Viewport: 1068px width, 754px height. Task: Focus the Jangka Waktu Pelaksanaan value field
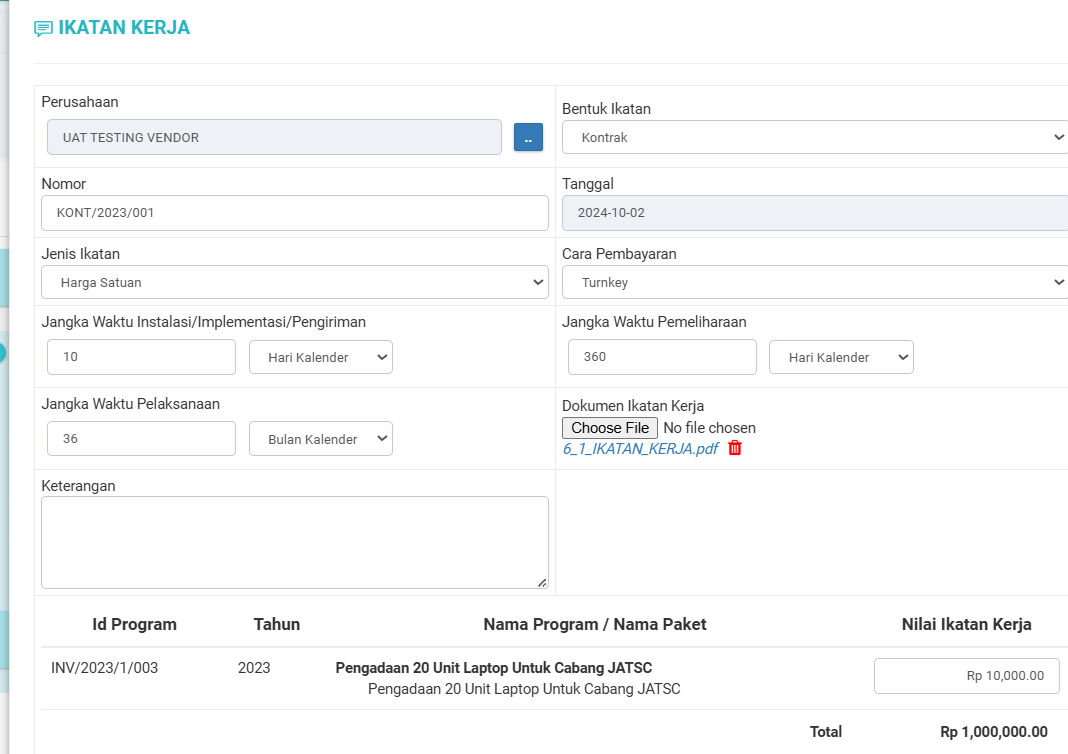141,439
